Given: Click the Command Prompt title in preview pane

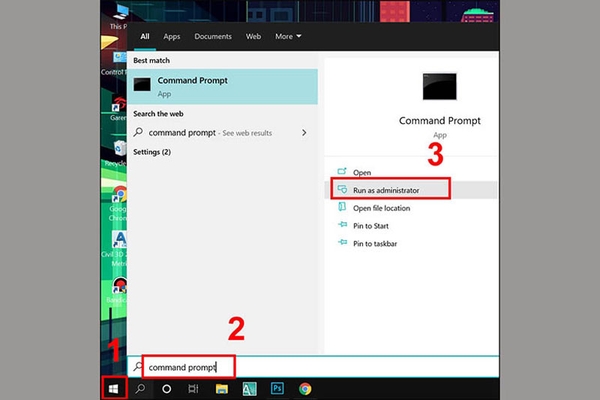Looking at the screenshot, I should click(x=439, y=121).
